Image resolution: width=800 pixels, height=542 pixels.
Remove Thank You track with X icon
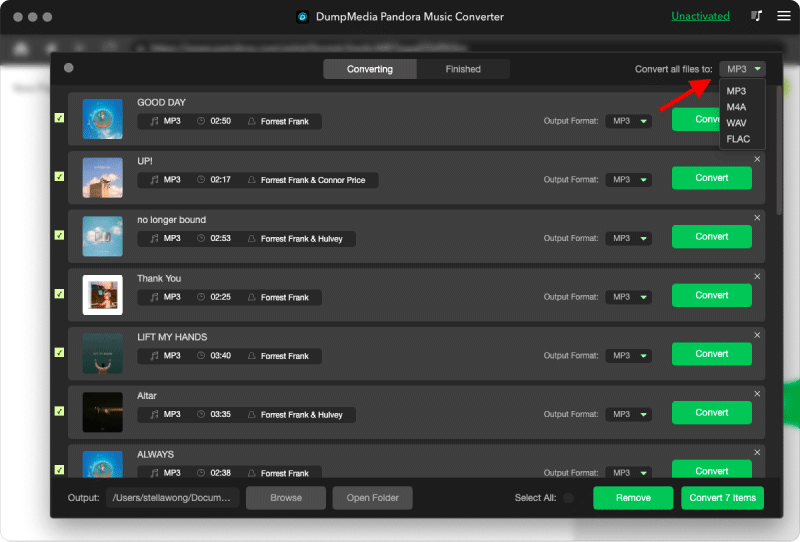757,277
